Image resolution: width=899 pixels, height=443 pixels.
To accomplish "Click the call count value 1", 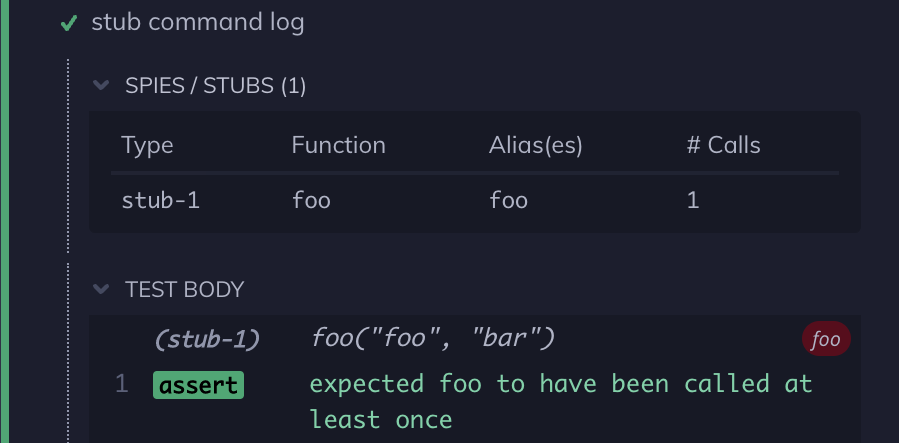I will tap(692, 200).
